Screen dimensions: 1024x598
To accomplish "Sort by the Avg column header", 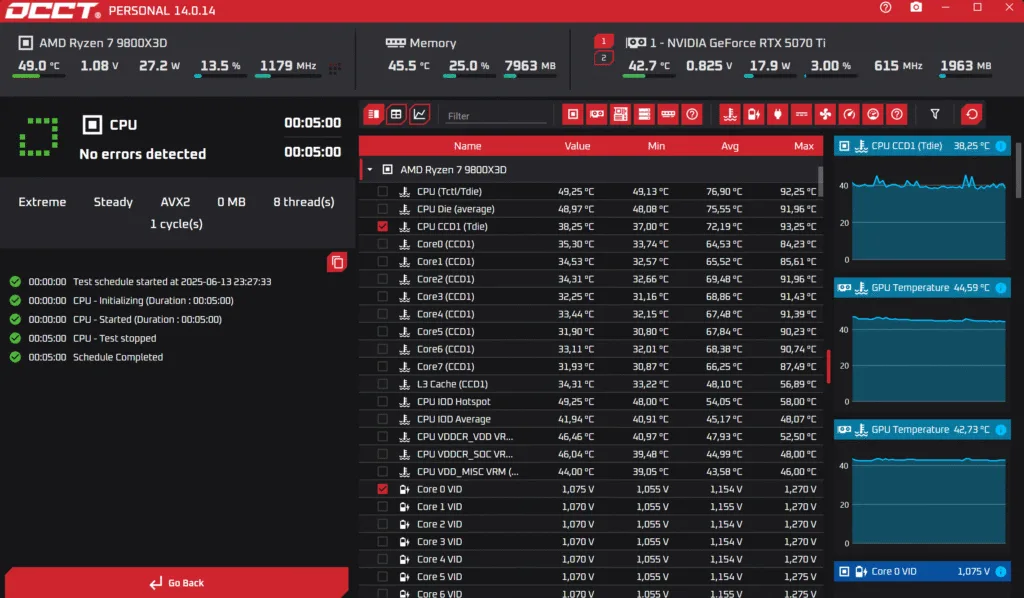I will [x=730, y=146].
